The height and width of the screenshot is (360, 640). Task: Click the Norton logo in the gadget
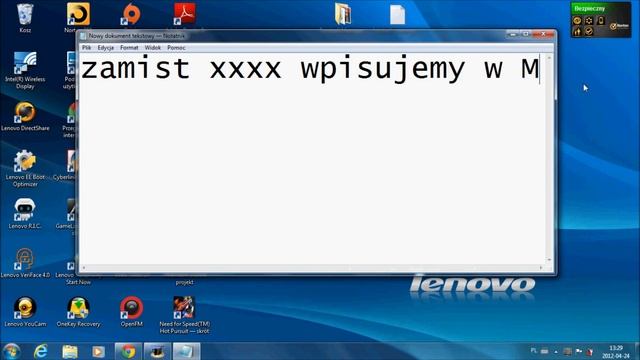(620, 26)
